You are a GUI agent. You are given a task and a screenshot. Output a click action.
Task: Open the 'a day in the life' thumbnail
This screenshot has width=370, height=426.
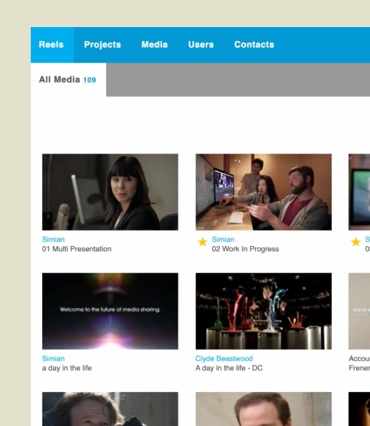click(110, 311)
